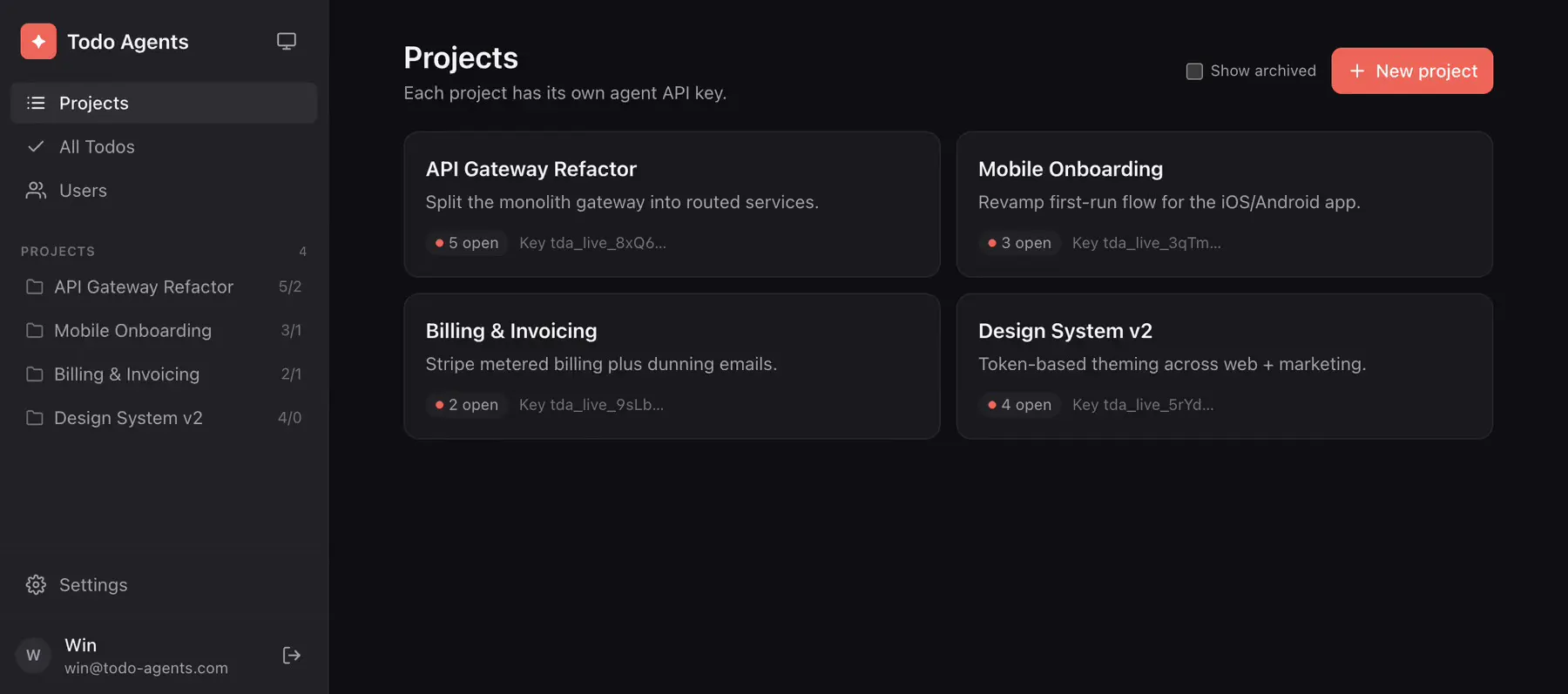Click key text tda_live_9sLb...
1568x694 pixels.
(606, 405)
